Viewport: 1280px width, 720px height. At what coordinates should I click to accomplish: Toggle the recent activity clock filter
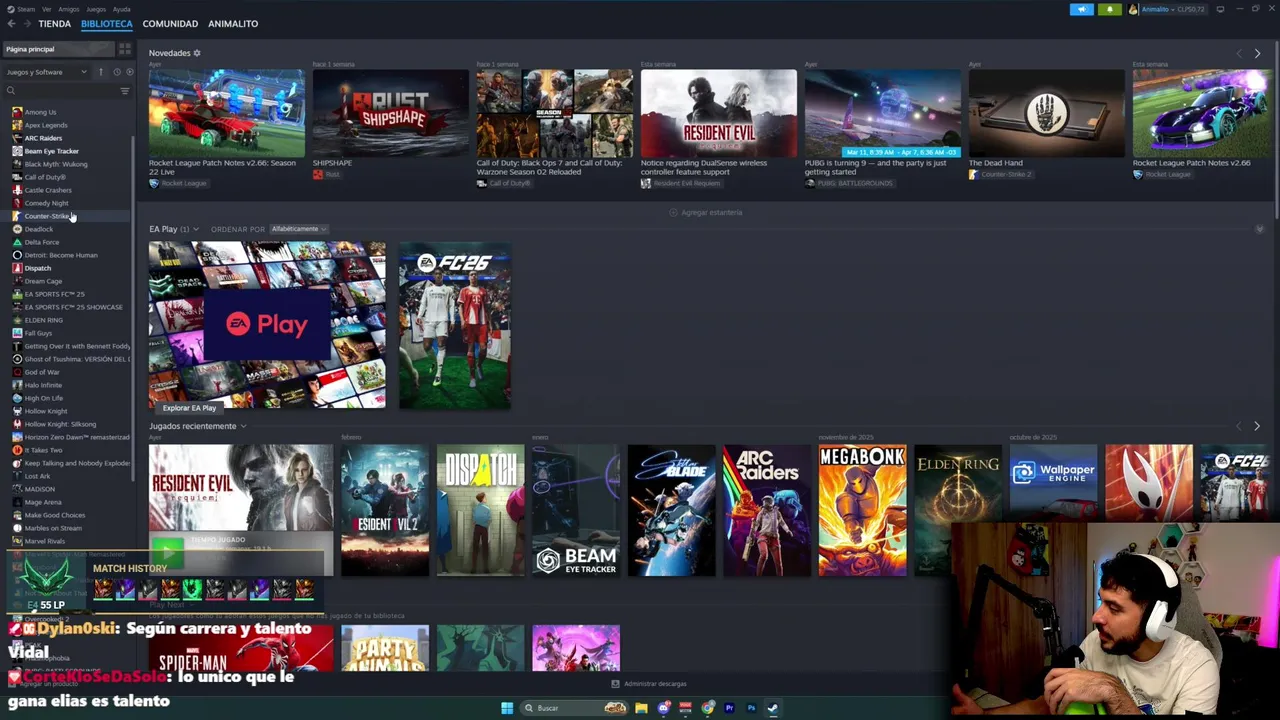click(x=116, y=72)
